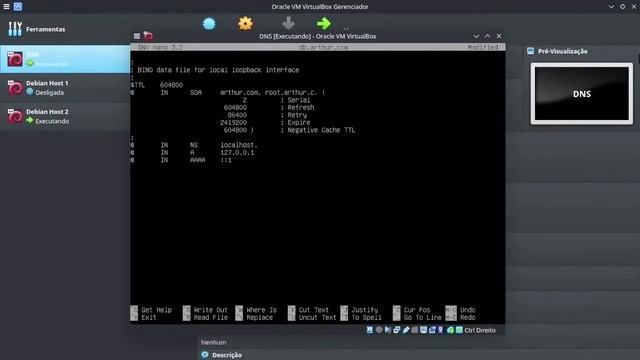The width and height of the screenshot is (640, 360).
Task: Open Ferramentas tools icon in VirtualBox manager
Action: (15, 29)
